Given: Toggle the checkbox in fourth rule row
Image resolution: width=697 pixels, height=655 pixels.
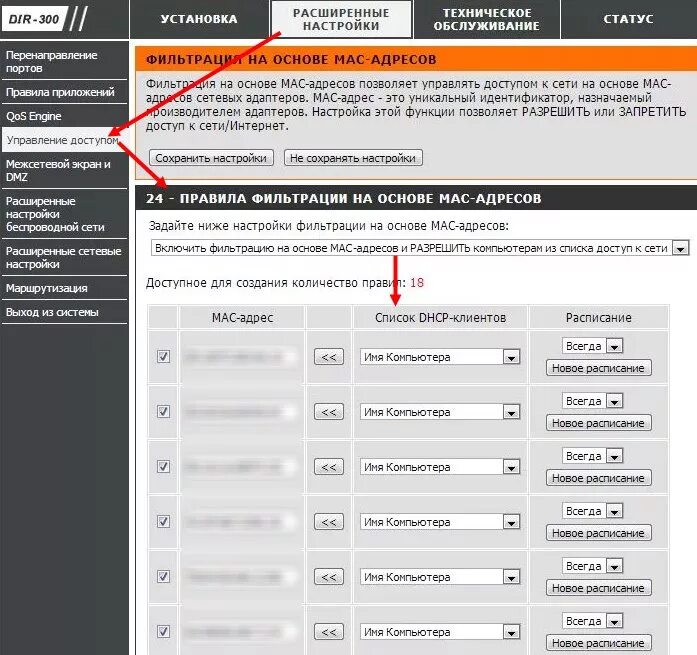Looking at the screenshot, I should 163,521.
